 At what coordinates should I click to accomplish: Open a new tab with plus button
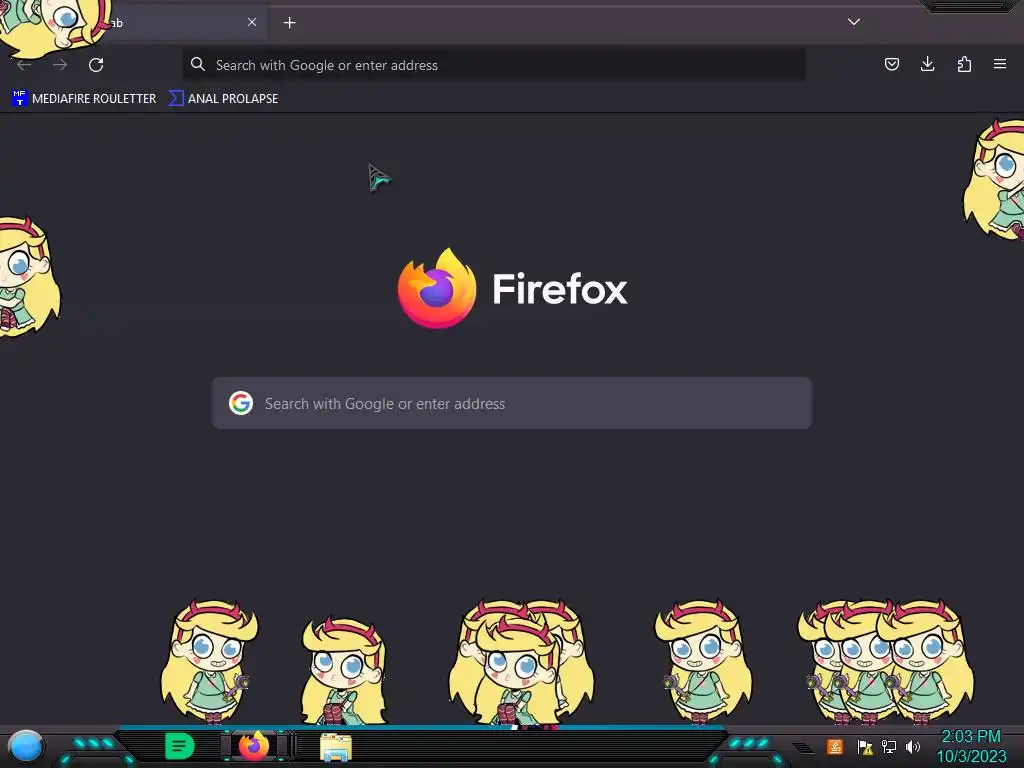[289, 23]
